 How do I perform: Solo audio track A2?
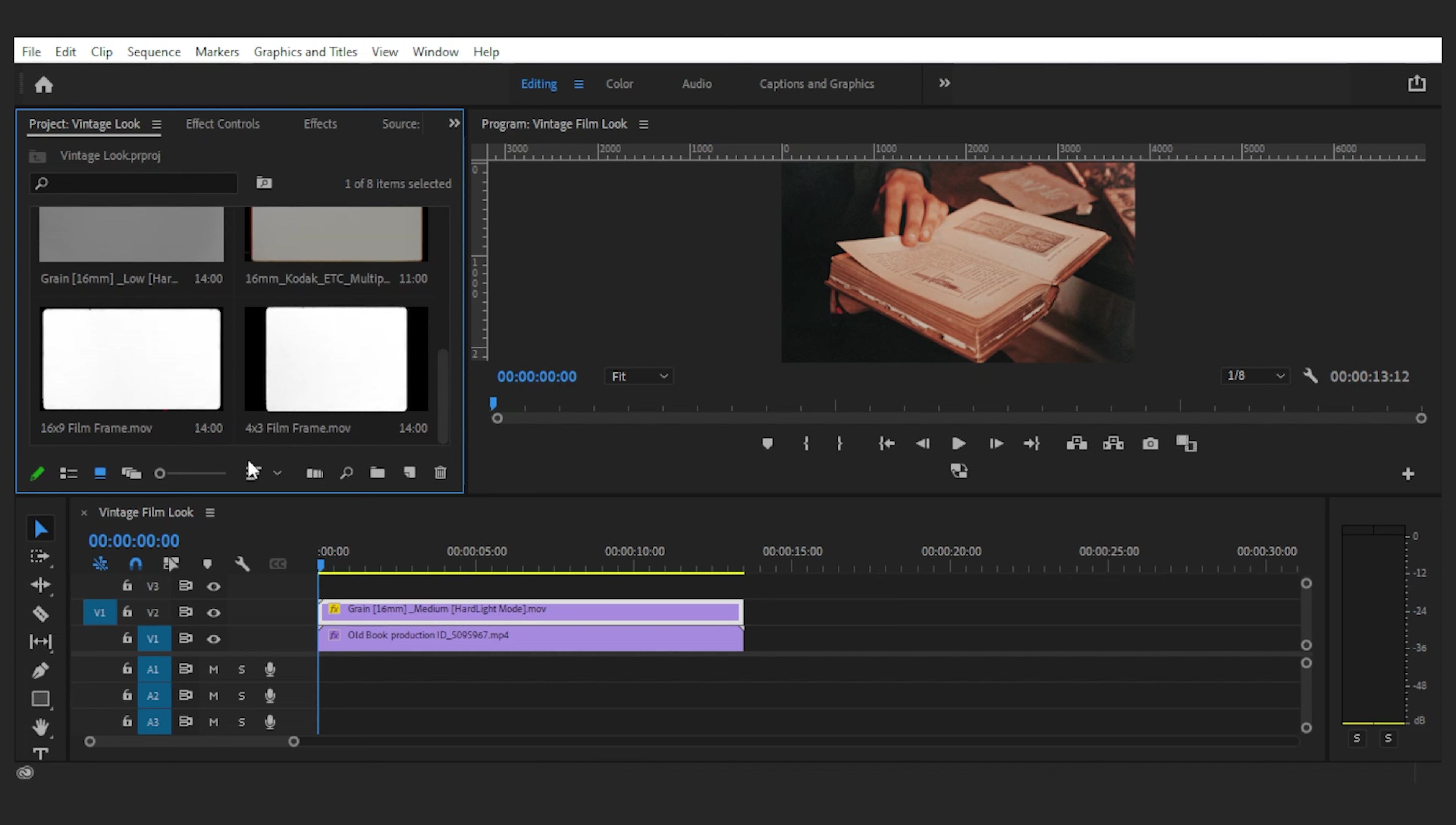point(242,696)
